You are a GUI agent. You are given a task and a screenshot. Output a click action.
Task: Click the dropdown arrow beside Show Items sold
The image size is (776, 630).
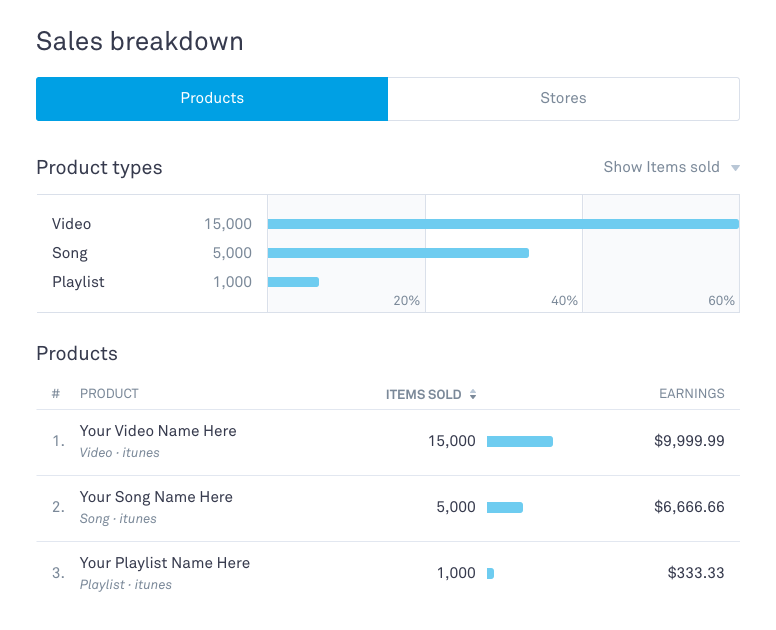point(735,168)
